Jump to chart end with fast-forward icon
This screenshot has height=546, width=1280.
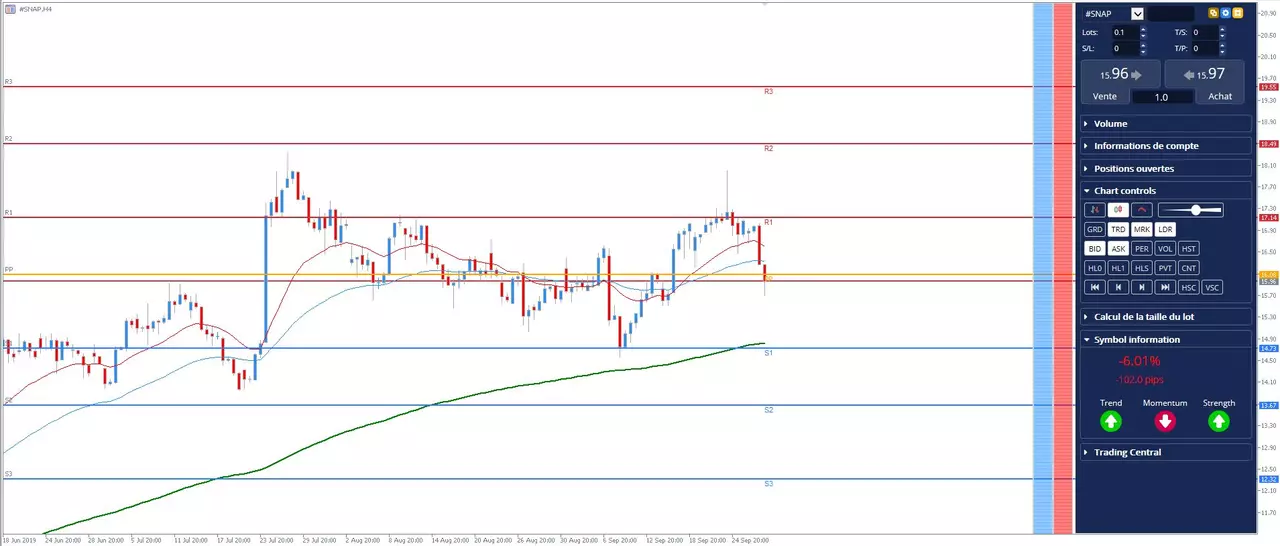click(1165, 287)
